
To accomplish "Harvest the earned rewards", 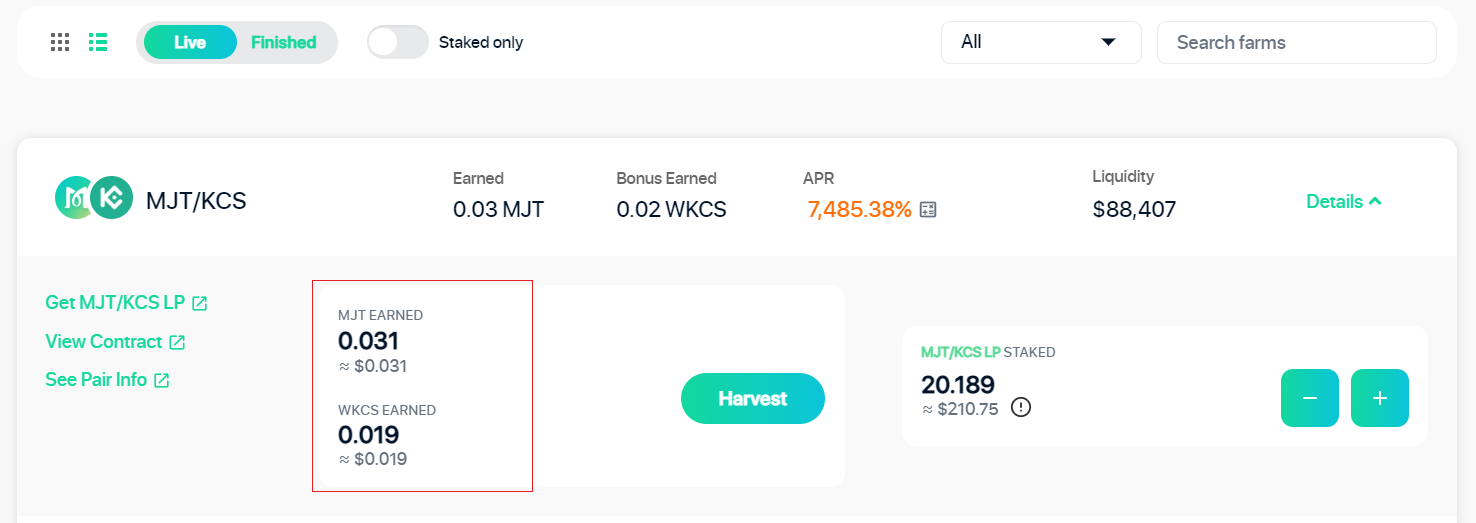I will coord(753,399).
